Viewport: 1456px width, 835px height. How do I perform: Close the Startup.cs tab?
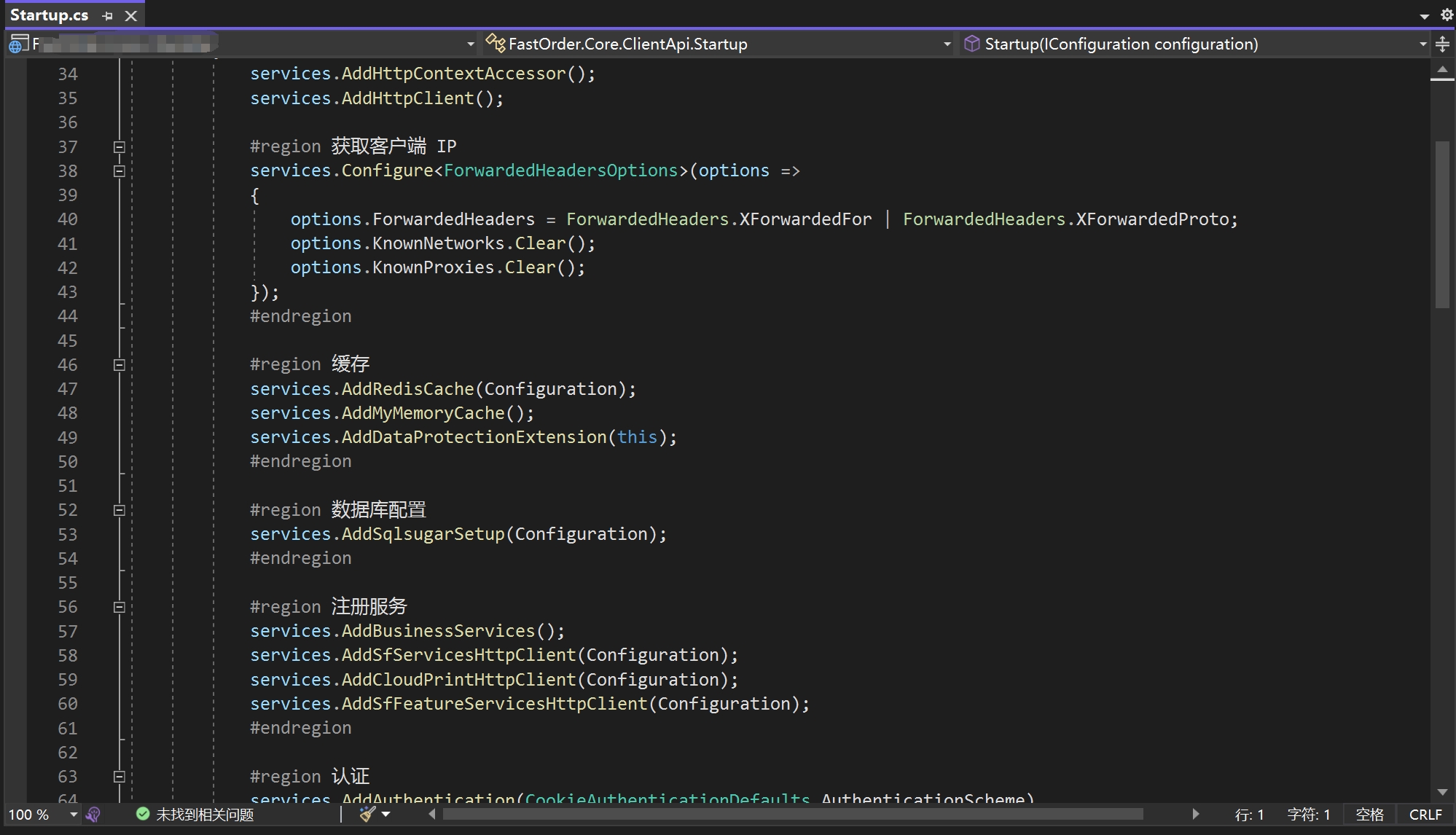pos(130,16)
